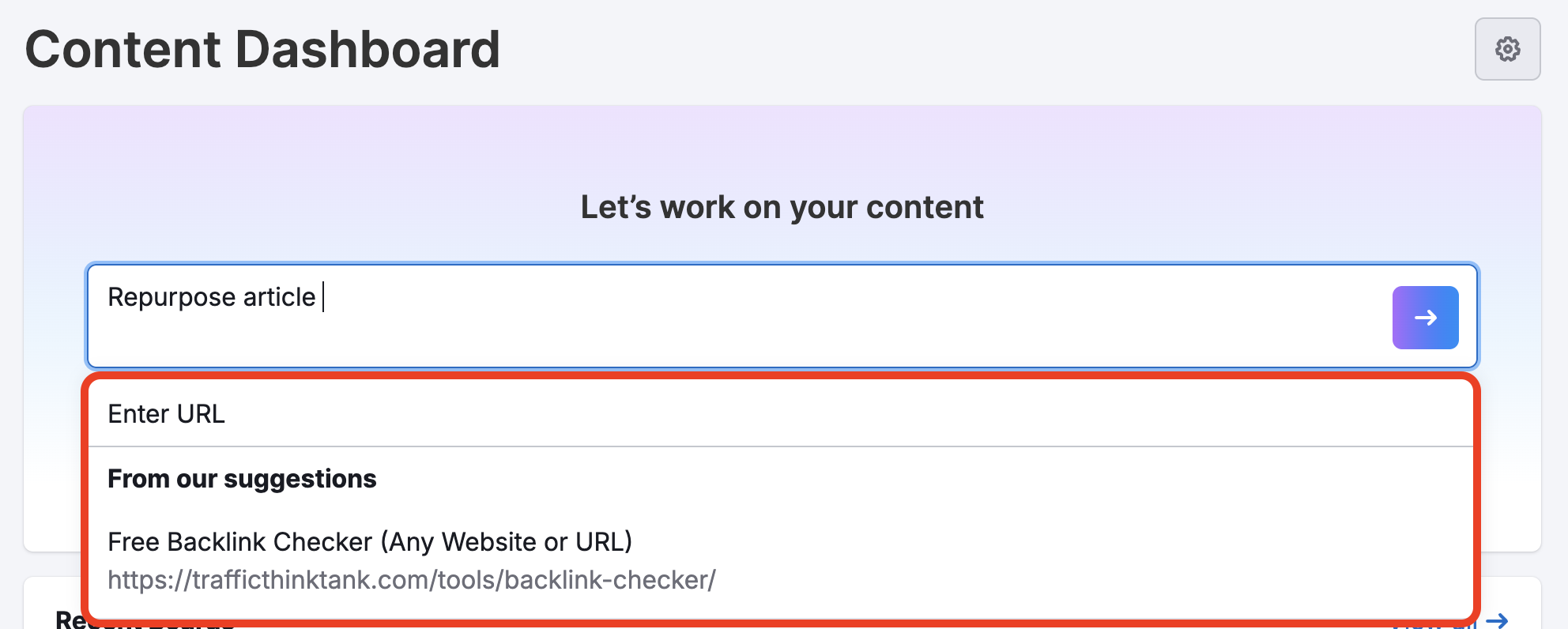
Task: Open settings with the gear icon
Action: 1507,49
